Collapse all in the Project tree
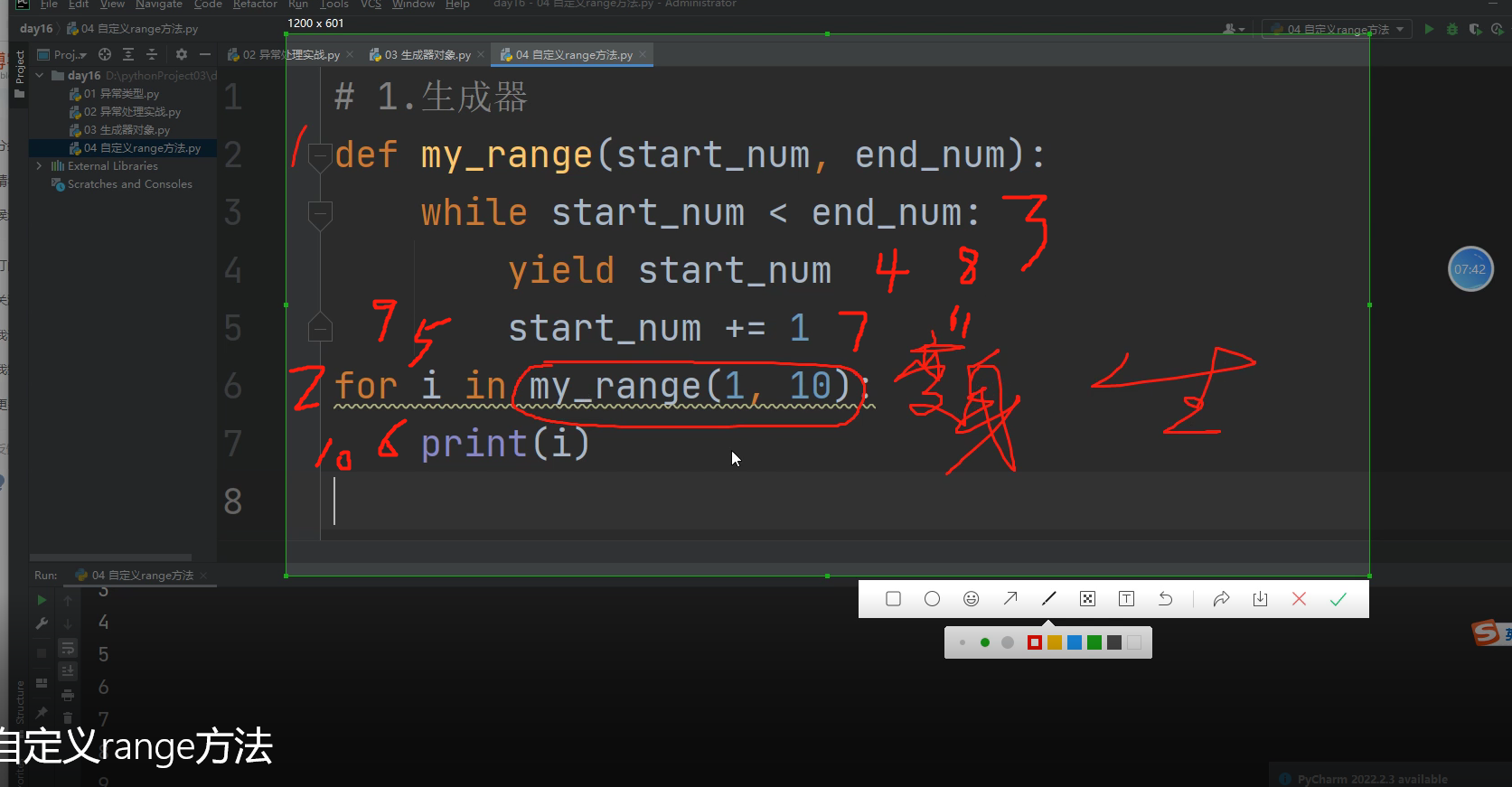1512x787 pixels. [x=152, y=54]
